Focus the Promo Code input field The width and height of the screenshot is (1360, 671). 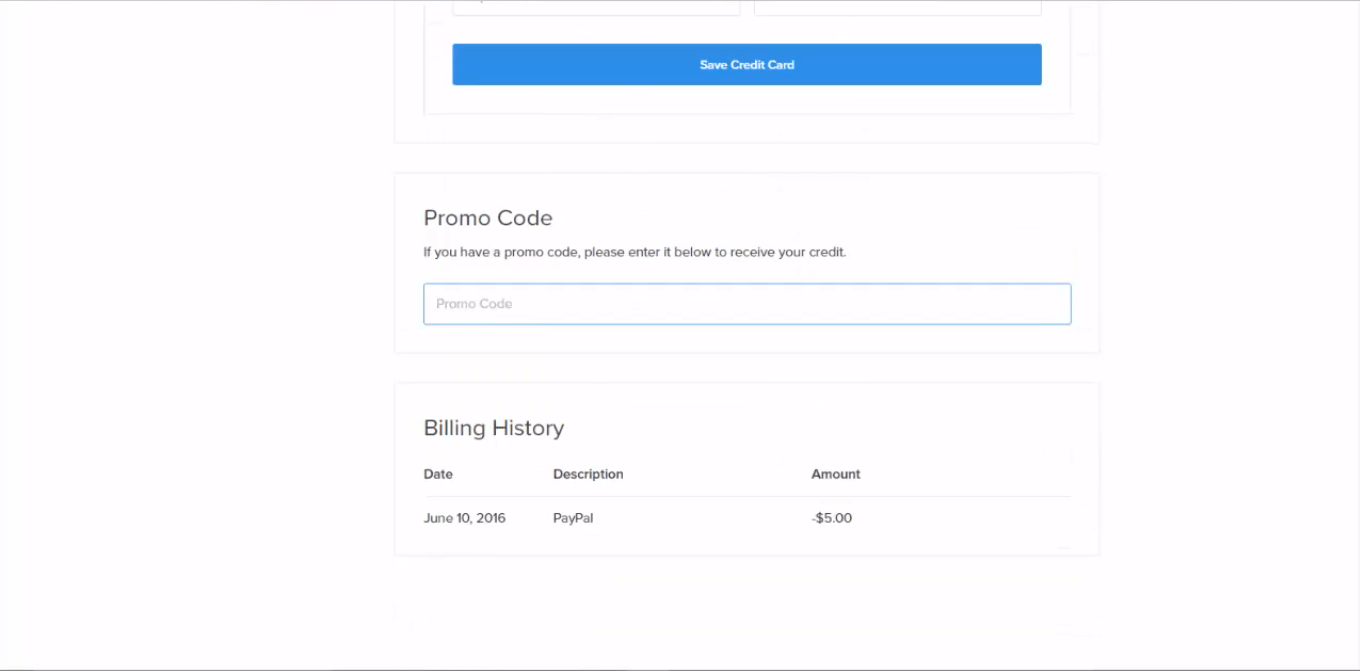[746, 304]
